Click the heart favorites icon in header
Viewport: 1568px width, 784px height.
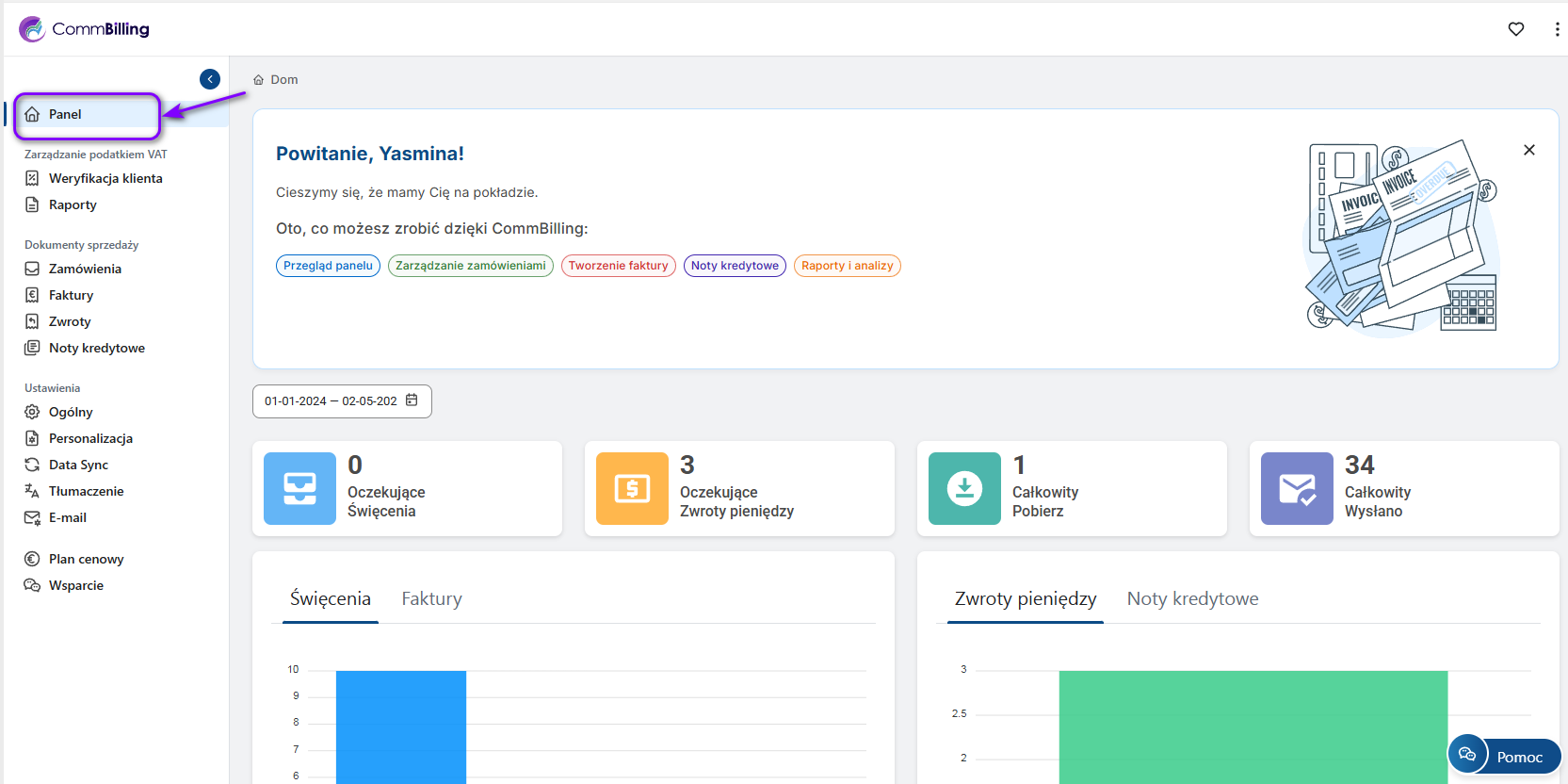pyautogui.click(x=1515, y=29)
